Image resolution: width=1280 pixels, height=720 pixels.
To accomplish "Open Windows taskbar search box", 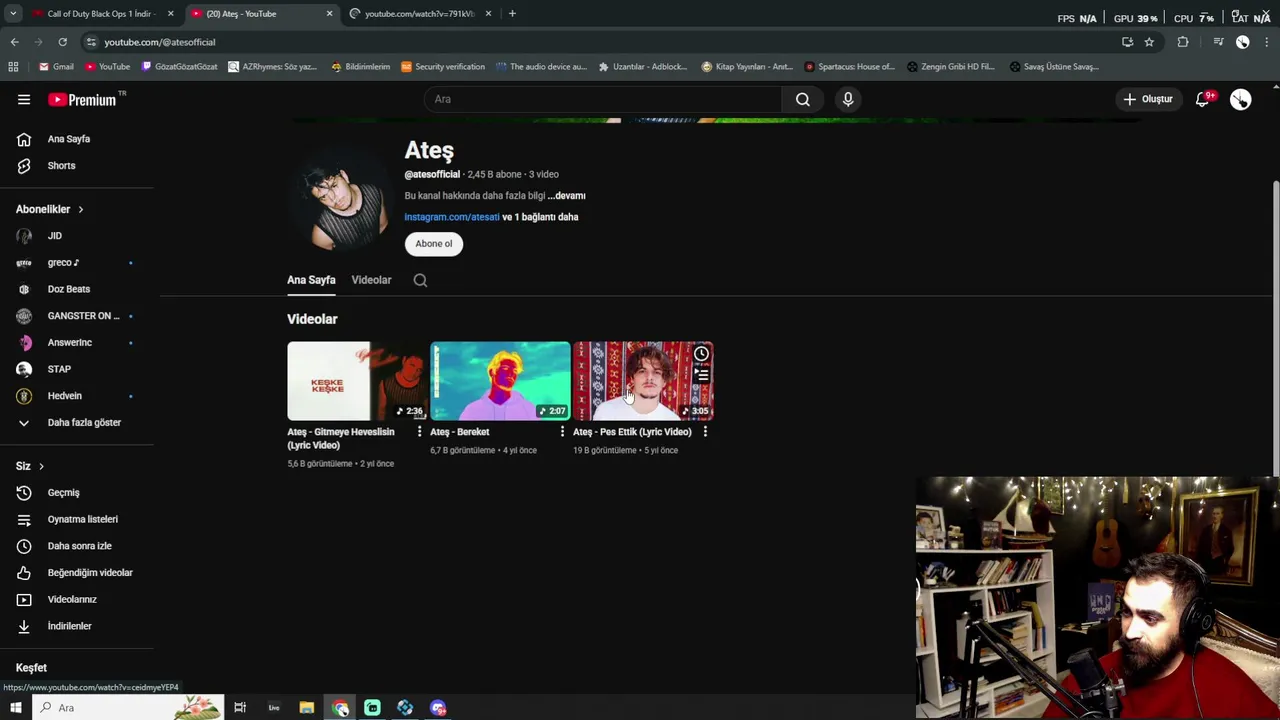I will (127, 708).
